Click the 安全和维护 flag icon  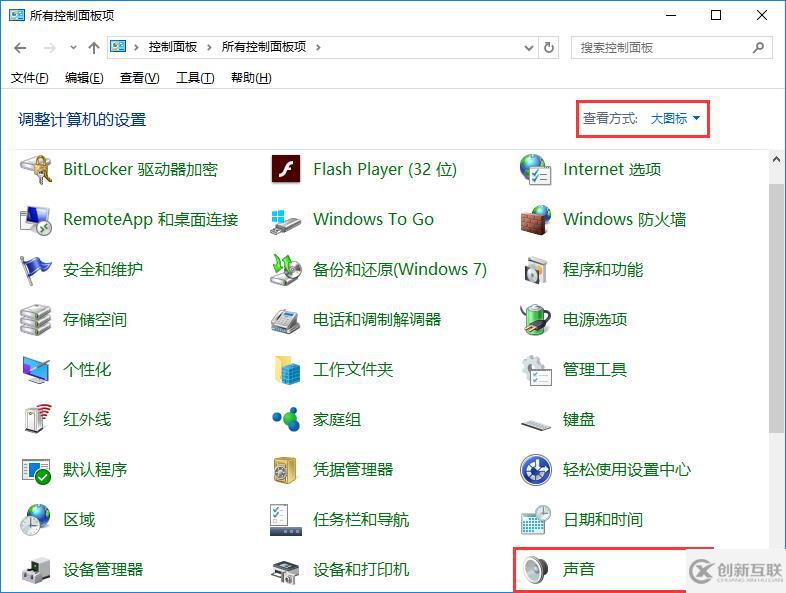coord(35,270)
